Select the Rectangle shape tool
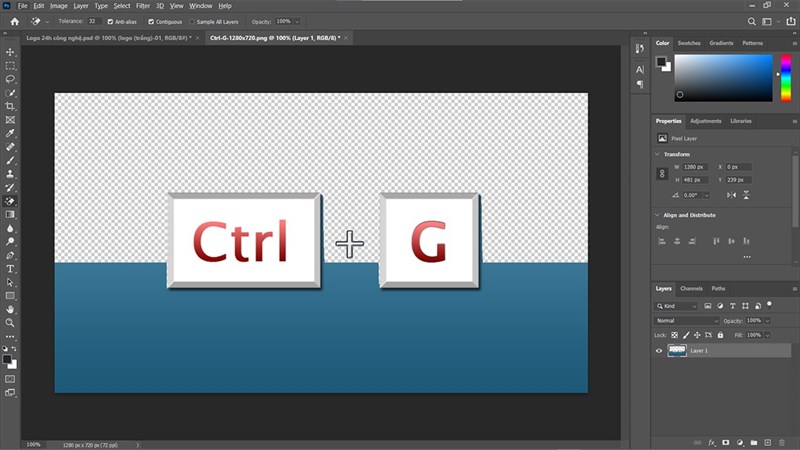 pyautogui.click(x=10, y=296)
